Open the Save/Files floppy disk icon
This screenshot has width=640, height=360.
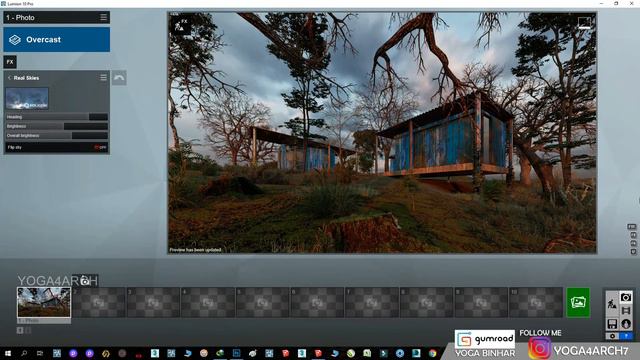(x=612, y=324)
